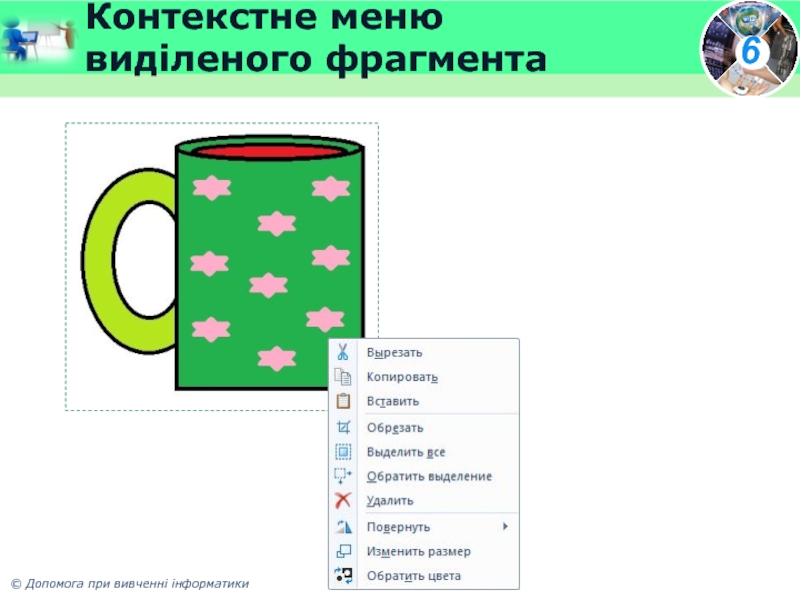Choose Изменить размер from the context menu
This screenshot has height=600, width=800.
(x=423, y=551)
